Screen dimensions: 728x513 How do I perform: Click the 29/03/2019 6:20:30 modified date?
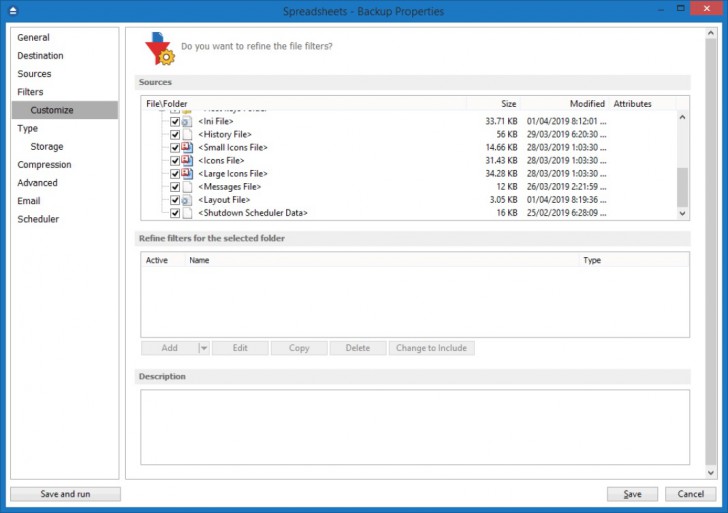pyautogui.click(x=566, y=135)
